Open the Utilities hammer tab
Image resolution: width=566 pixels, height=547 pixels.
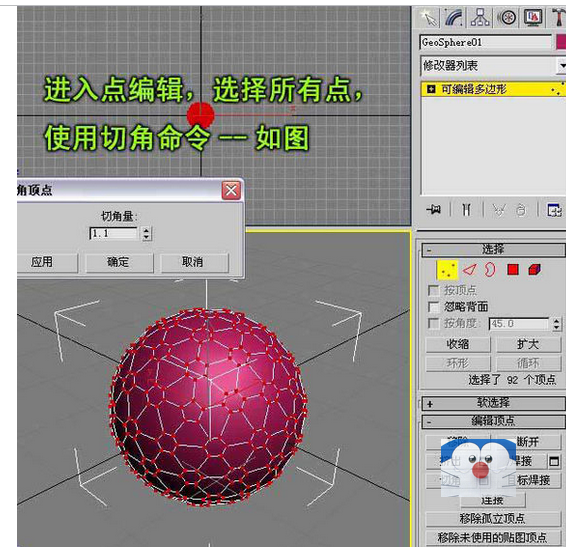point(558,18)
